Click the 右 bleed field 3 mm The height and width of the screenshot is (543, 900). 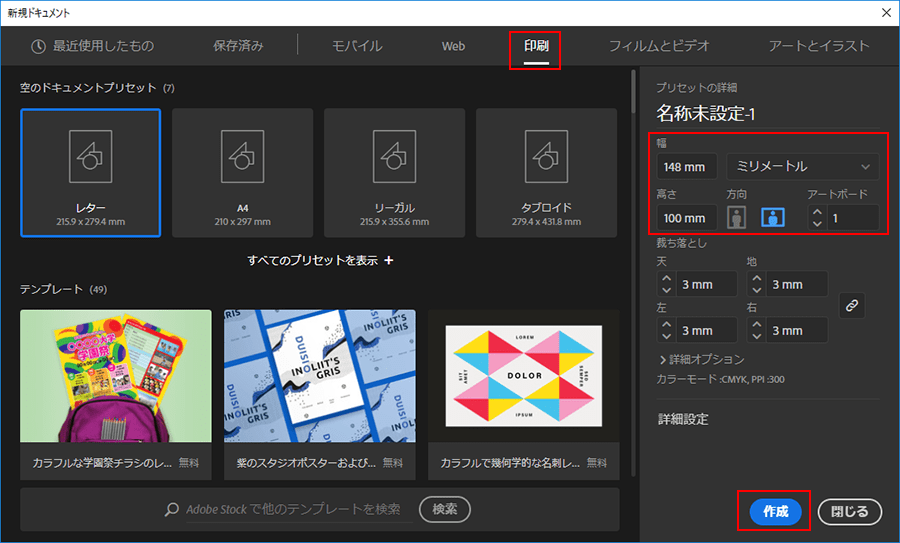click(797, 331)
